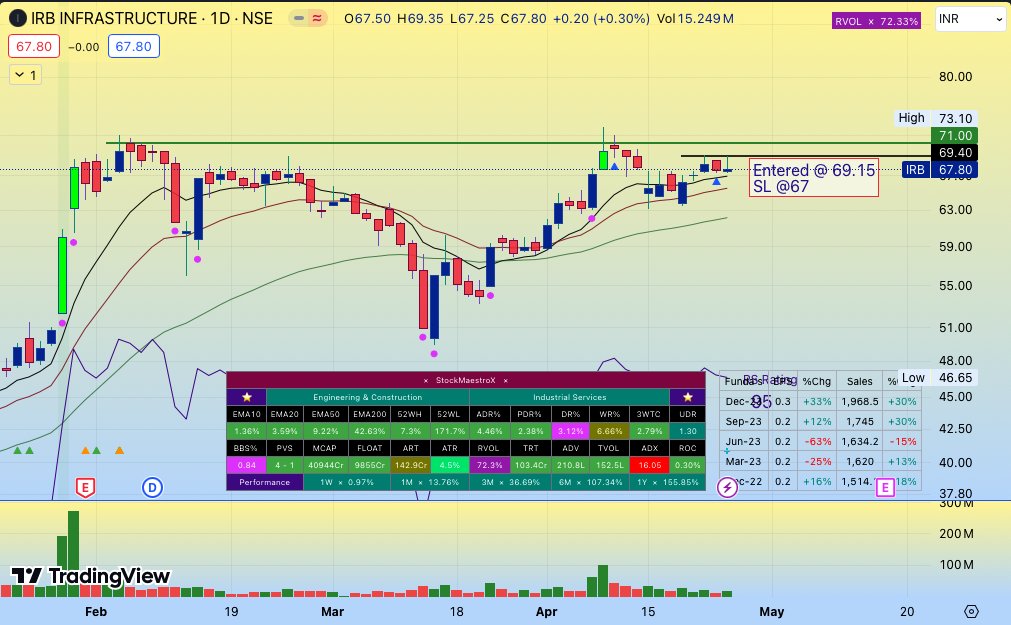Image resolution: width=1011 pixels, height=625 pixels.
Task: Click the blue 67.80 buy button
Action: point(133,46)
